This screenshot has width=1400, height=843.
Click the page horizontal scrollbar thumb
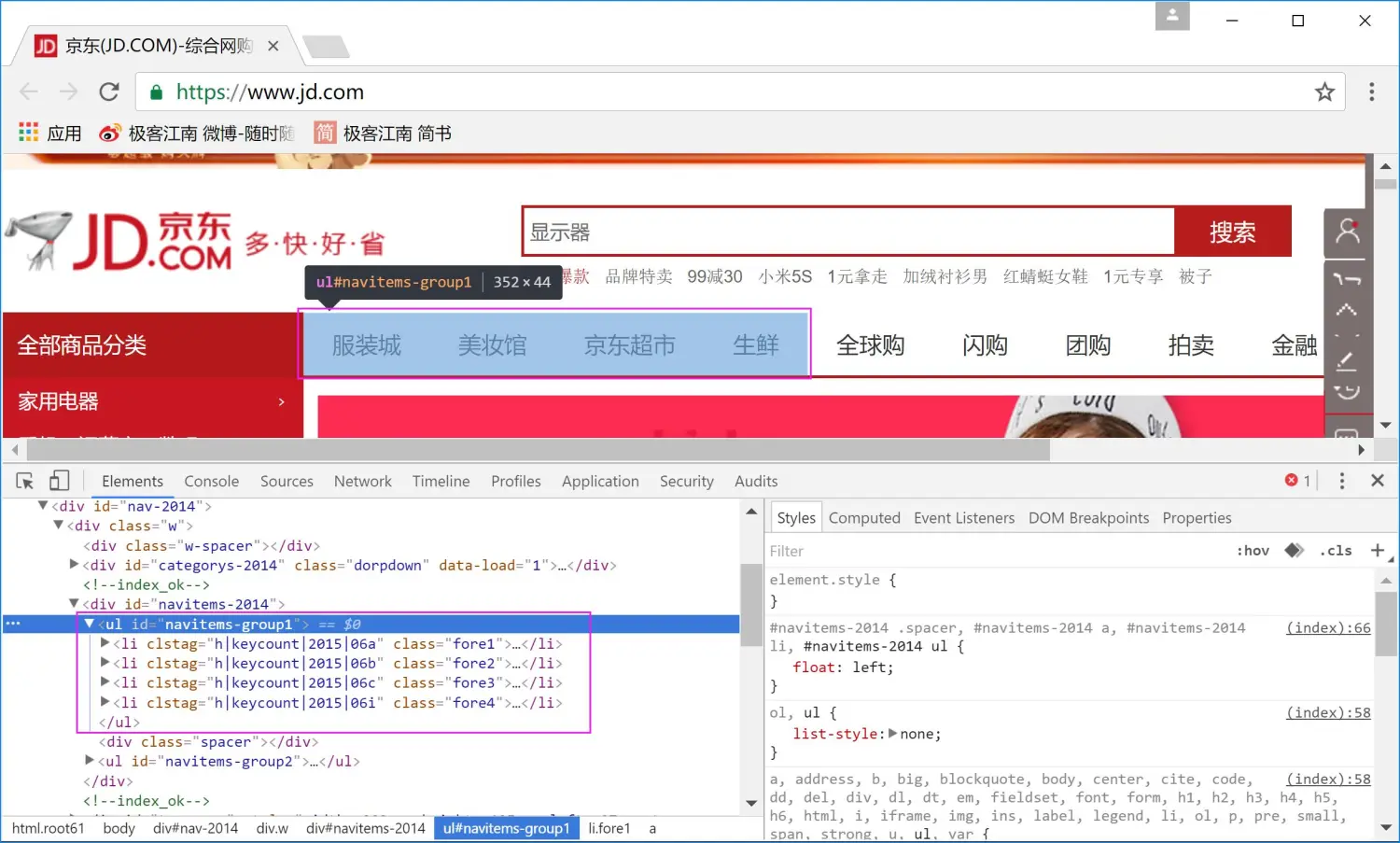coord(539,450)
